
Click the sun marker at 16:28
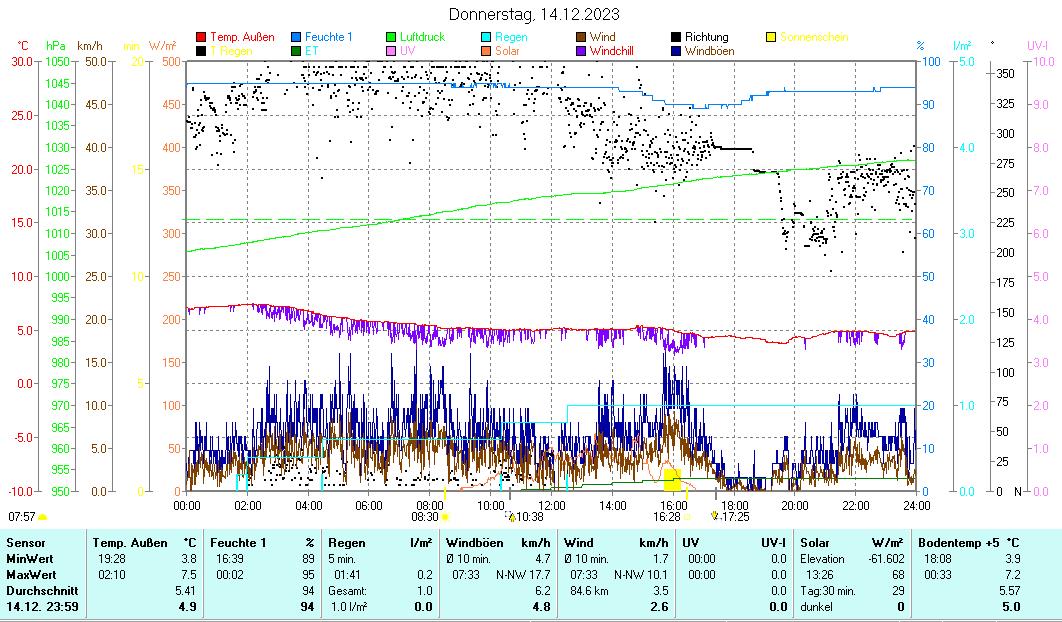[x=688, y=517]
